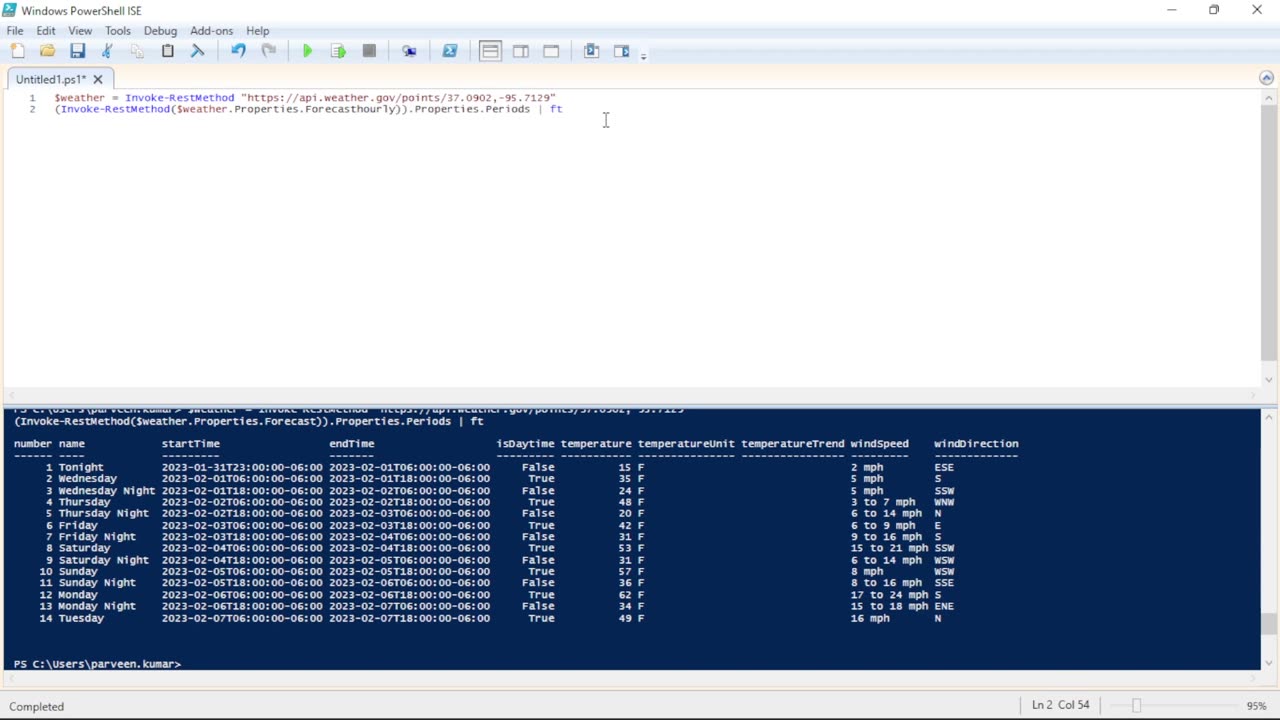
Task: Open the View menu
Action: coord(80,31)
